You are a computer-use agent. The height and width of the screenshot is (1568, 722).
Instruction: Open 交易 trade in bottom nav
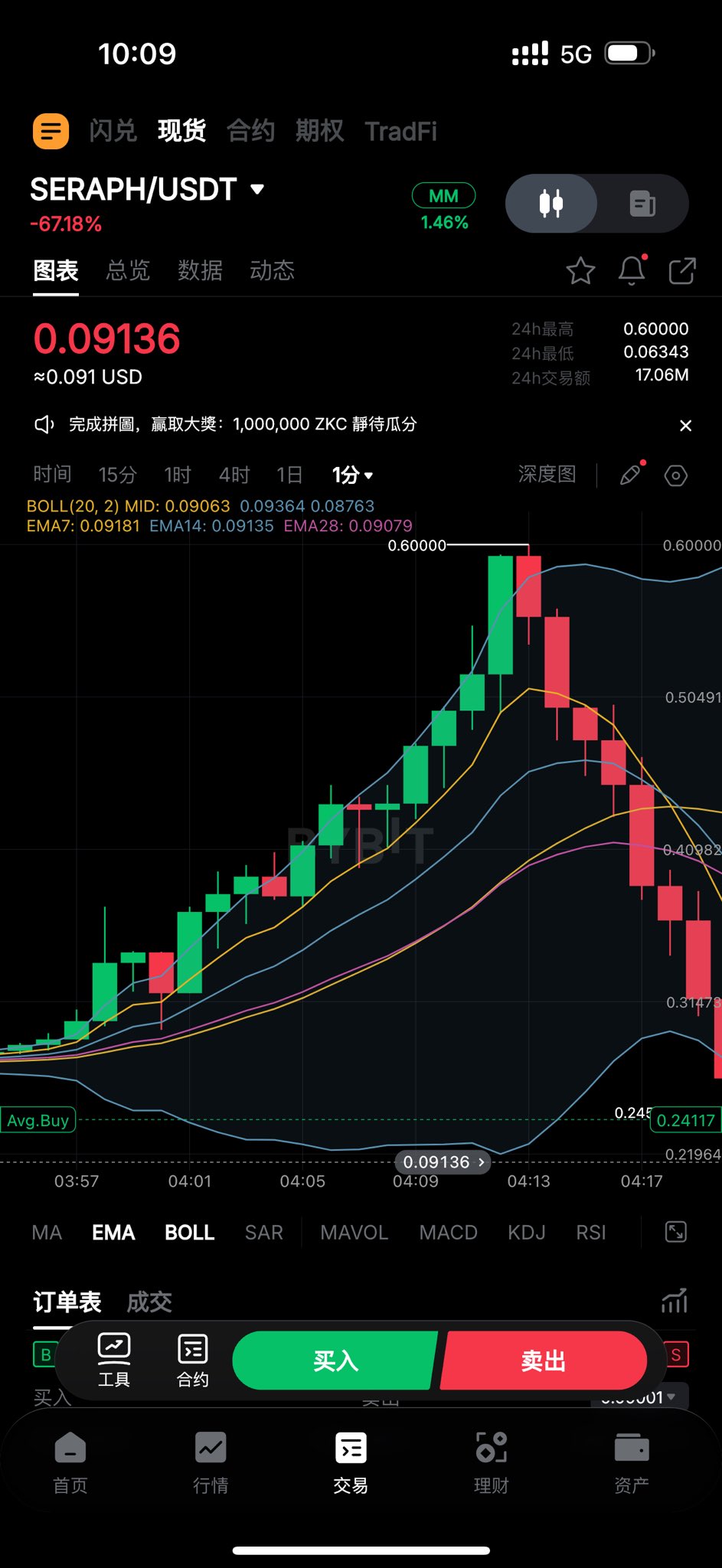(x=351, y=1462)
